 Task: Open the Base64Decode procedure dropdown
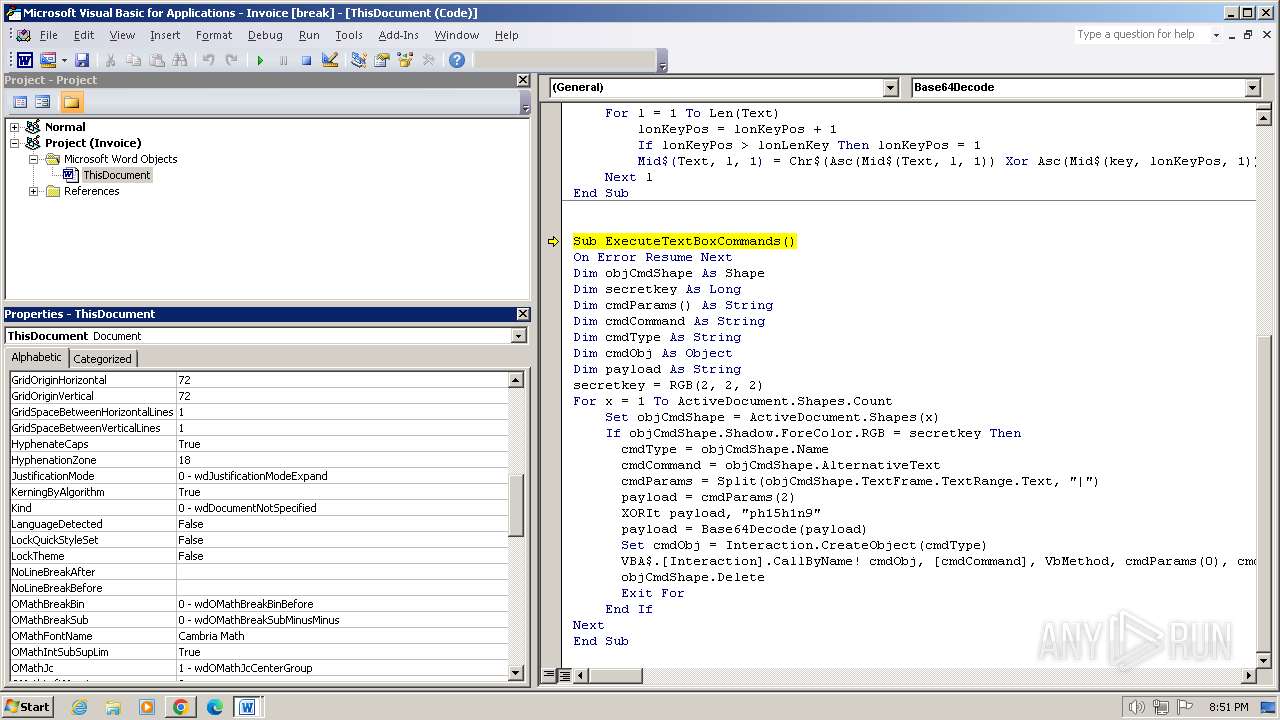[1252, 87]
